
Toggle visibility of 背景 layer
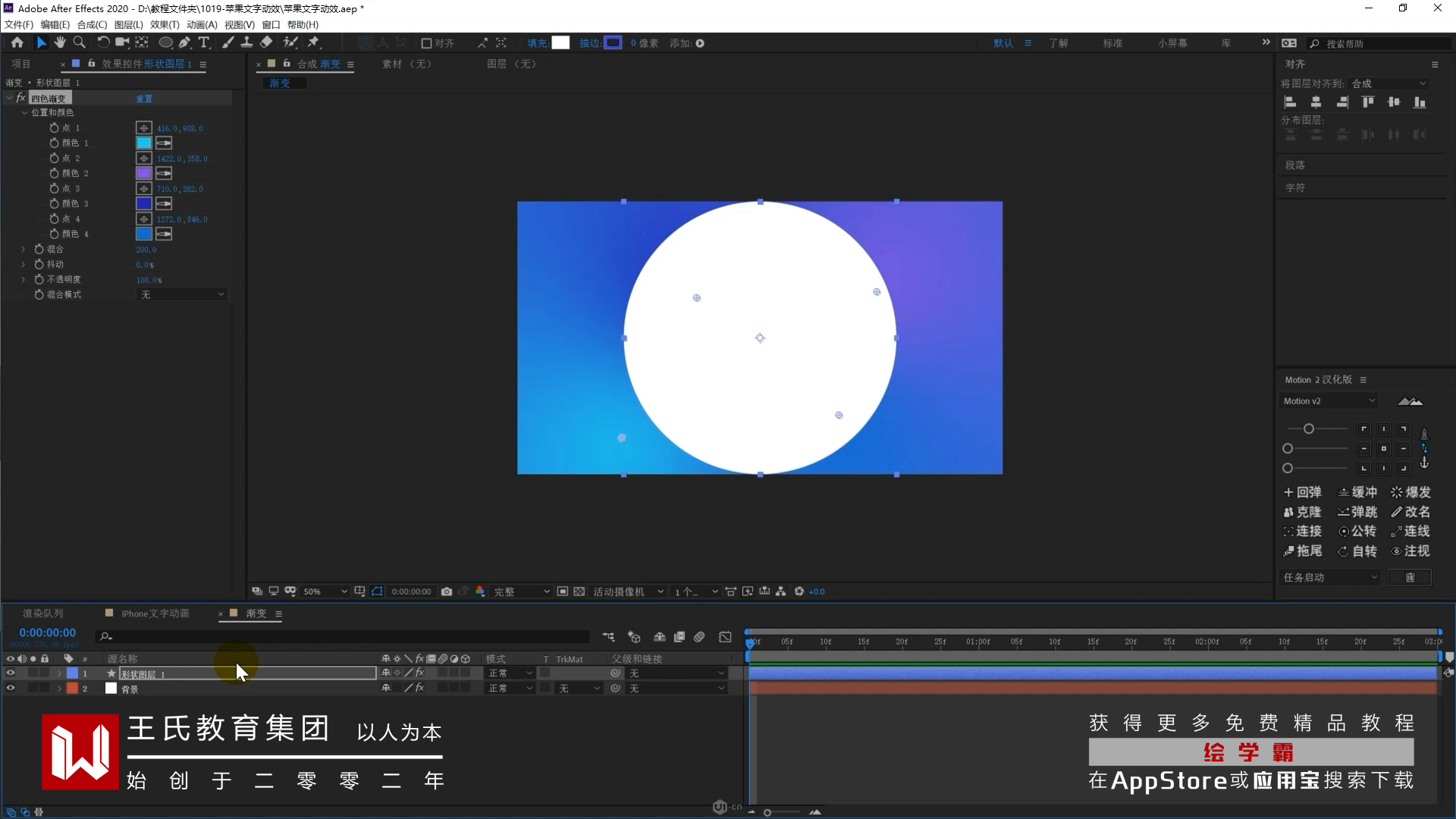[x=11, y=688]
